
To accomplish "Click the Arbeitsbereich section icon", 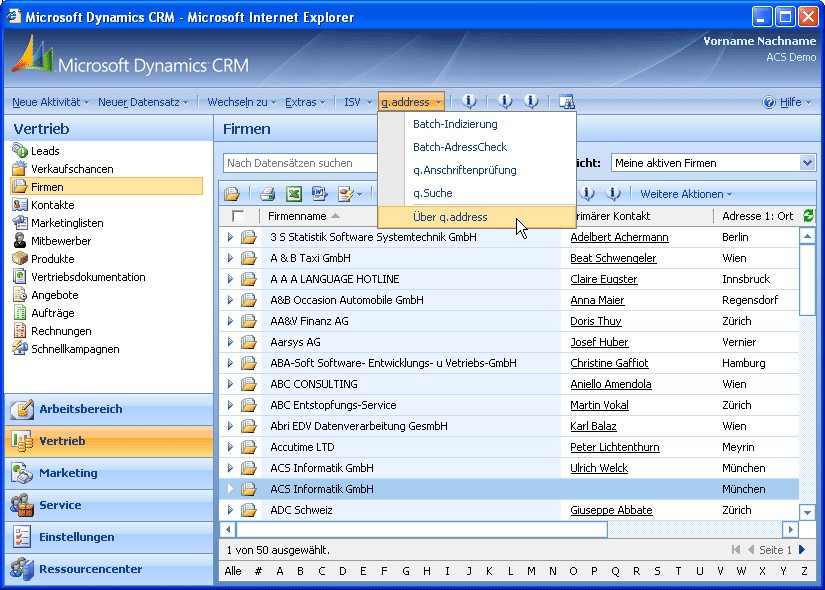I will pyautogui.click(x=22, y=409).
